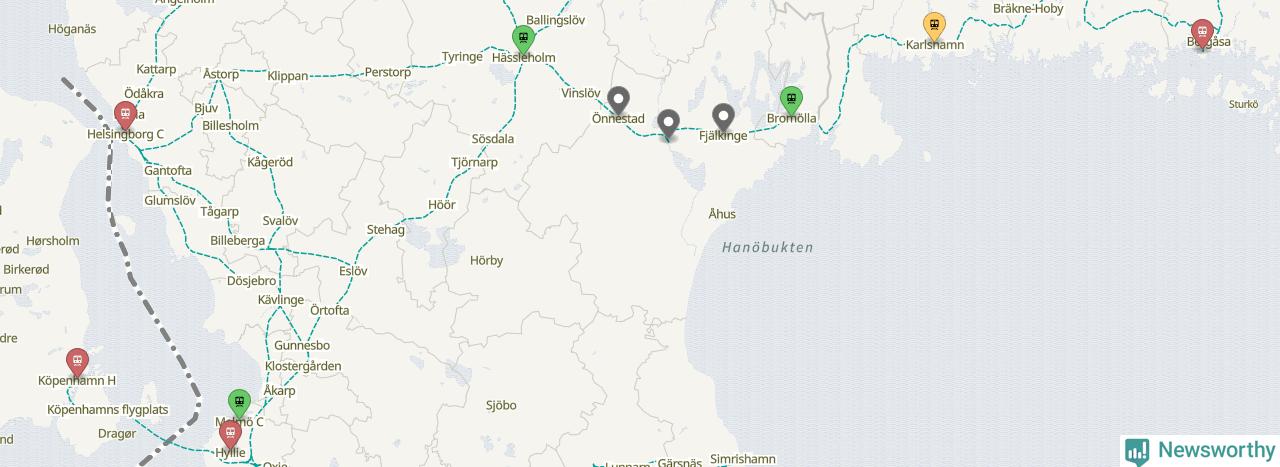Screen dimensions: 1280x467
Task: Click the Hanöbukten bay label
Action: [767, 247]
